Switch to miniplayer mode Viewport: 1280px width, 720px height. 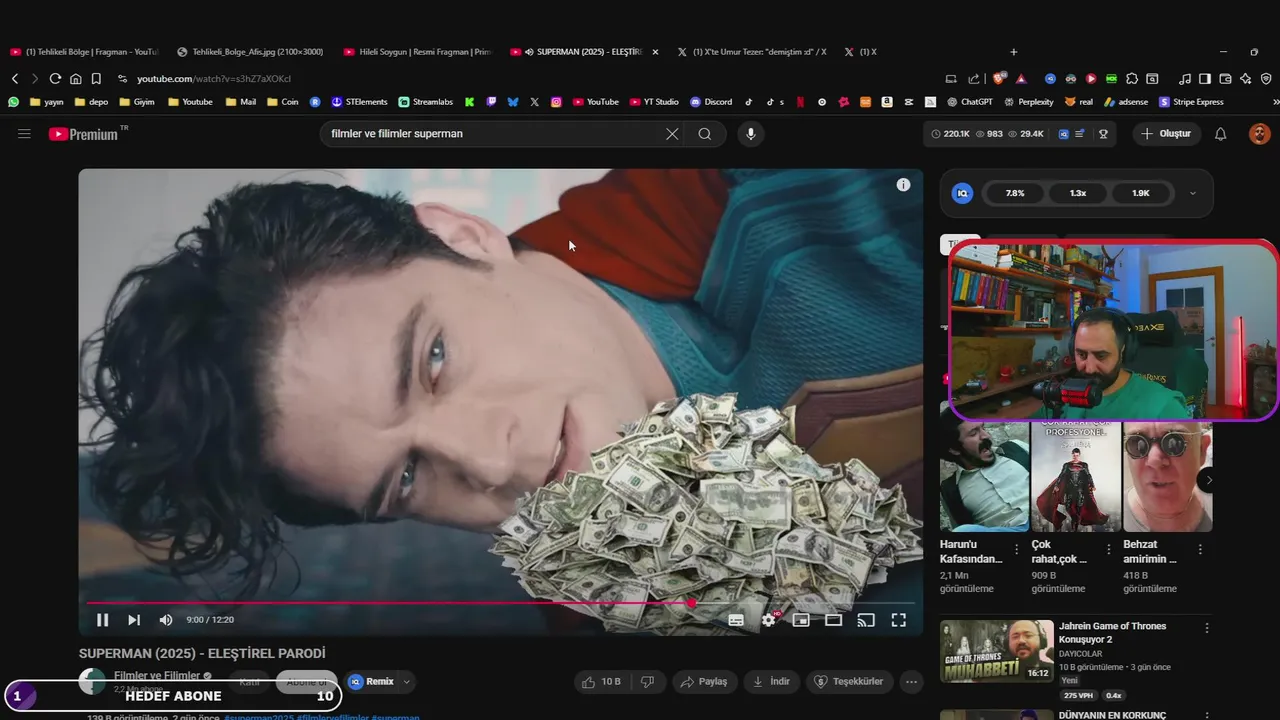pyautogui.click(x=801, y=620)
